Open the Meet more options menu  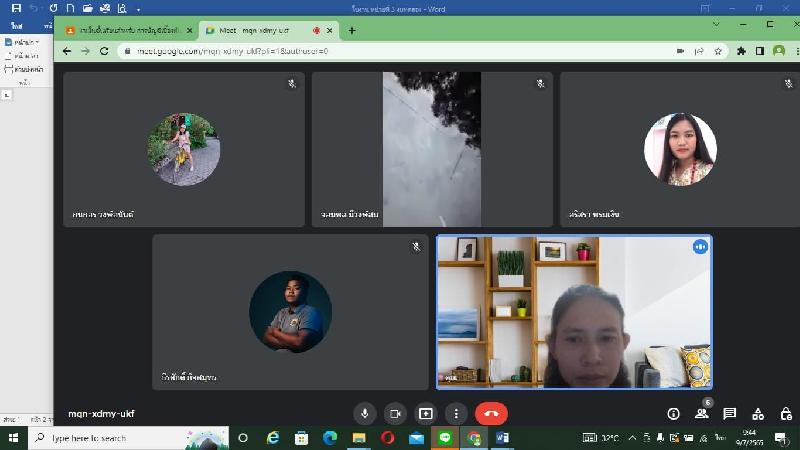coord(456,413)
